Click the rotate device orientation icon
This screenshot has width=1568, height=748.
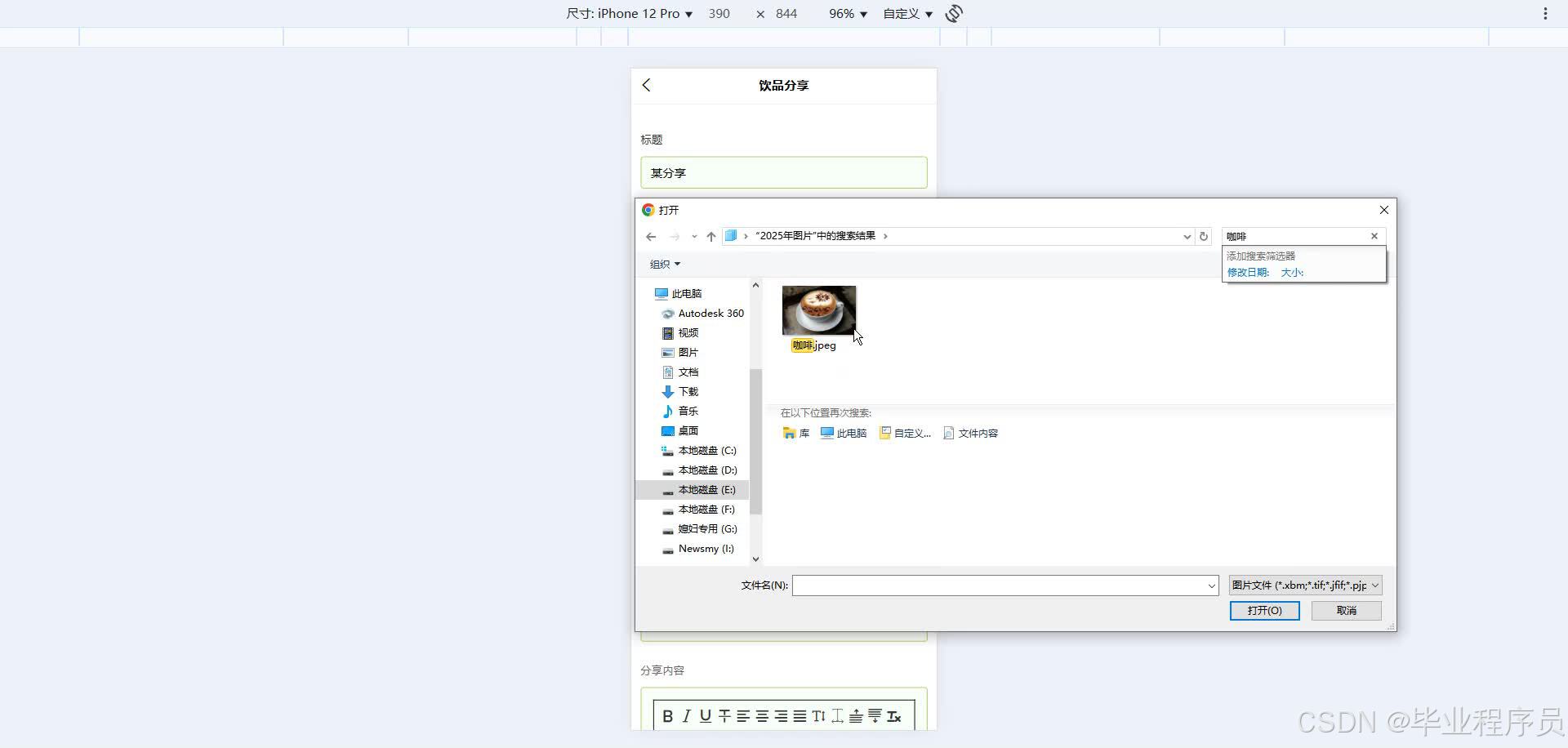(953, 13)
